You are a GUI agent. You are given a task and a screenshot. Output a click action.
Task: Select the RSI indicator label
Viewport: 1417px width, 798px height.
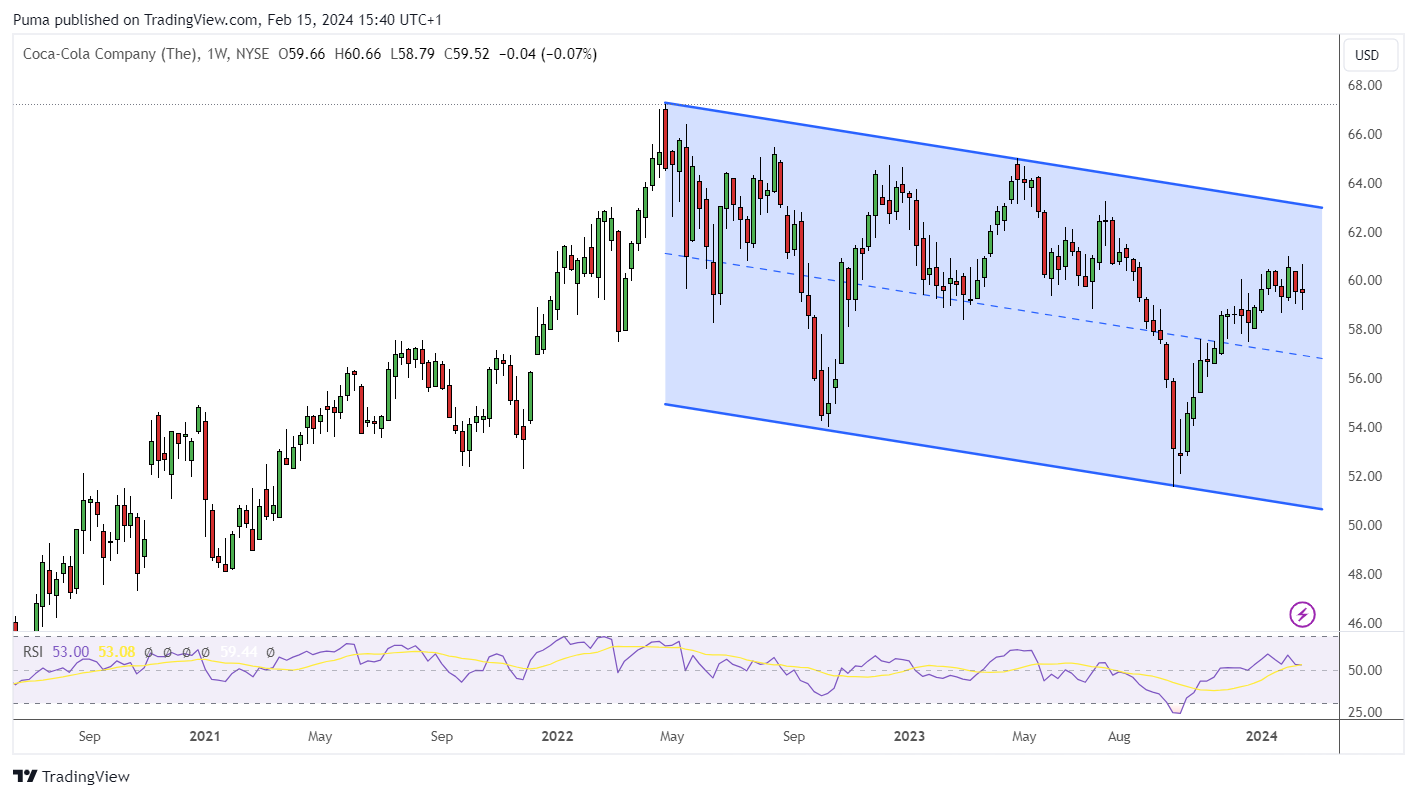point(35,652)
